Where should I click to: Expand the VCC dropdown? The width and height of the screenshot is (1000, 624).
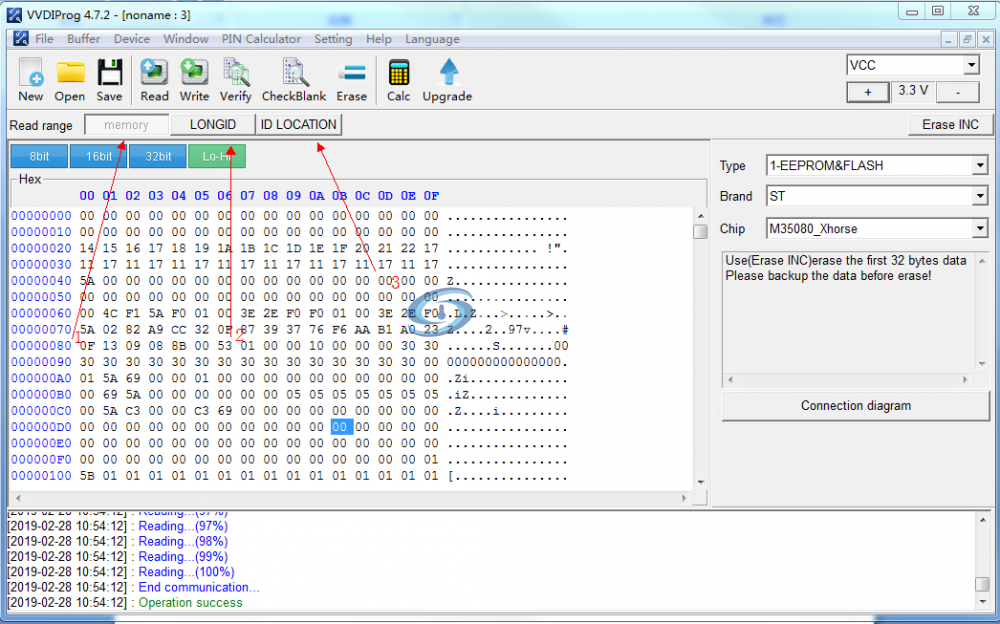coord(971,65)
